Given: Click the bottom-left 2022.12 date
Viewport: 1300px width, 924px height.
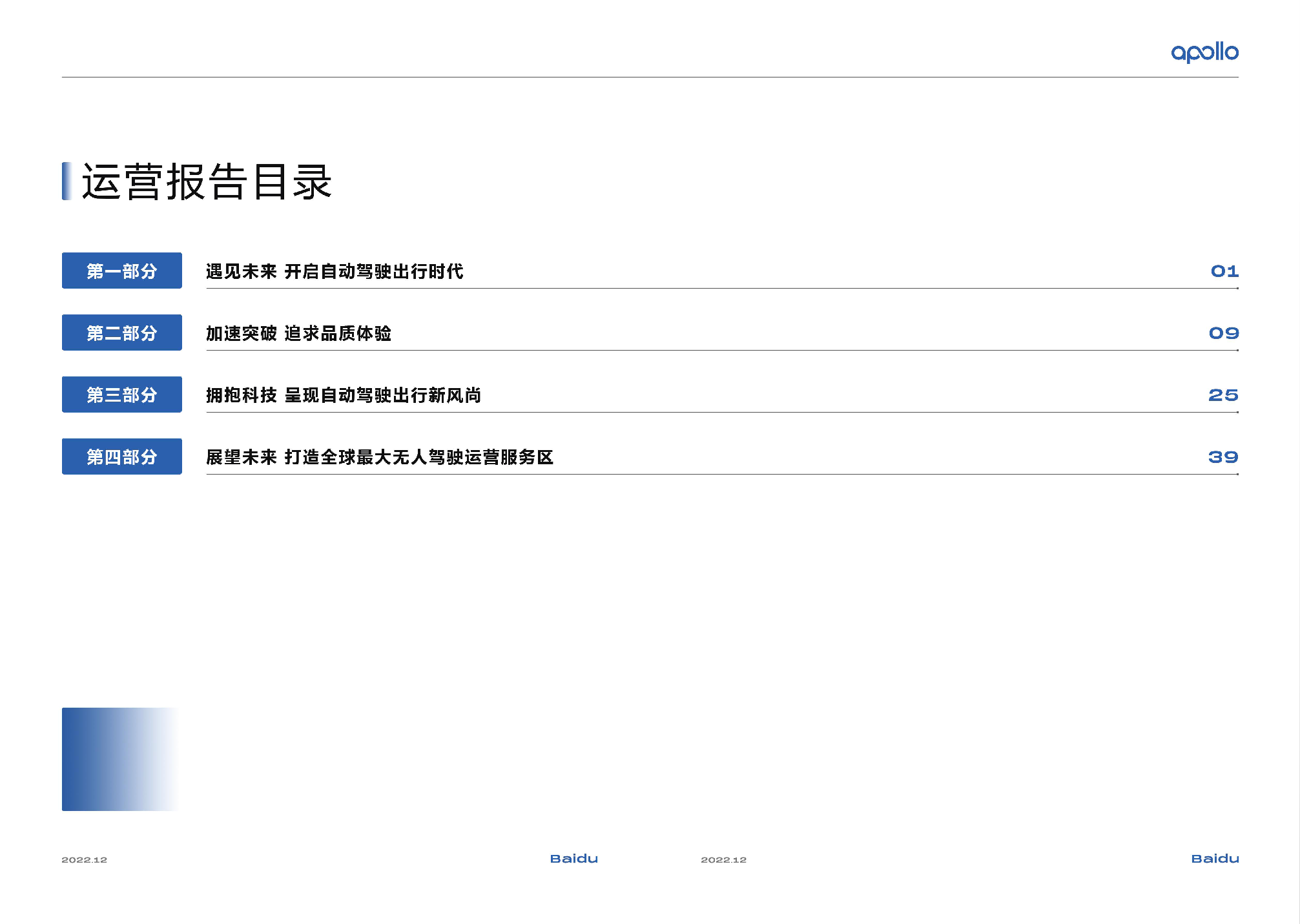Looking at the screenshot, I should tap(85, 860).
